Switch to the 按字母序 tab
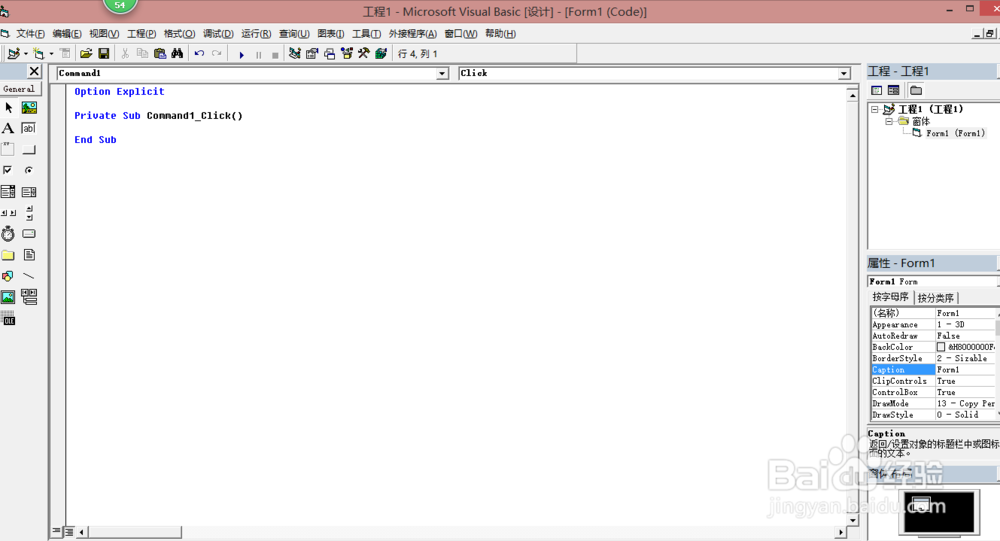The height and width of the screenshot is (541, 1000). coord(890,297)
